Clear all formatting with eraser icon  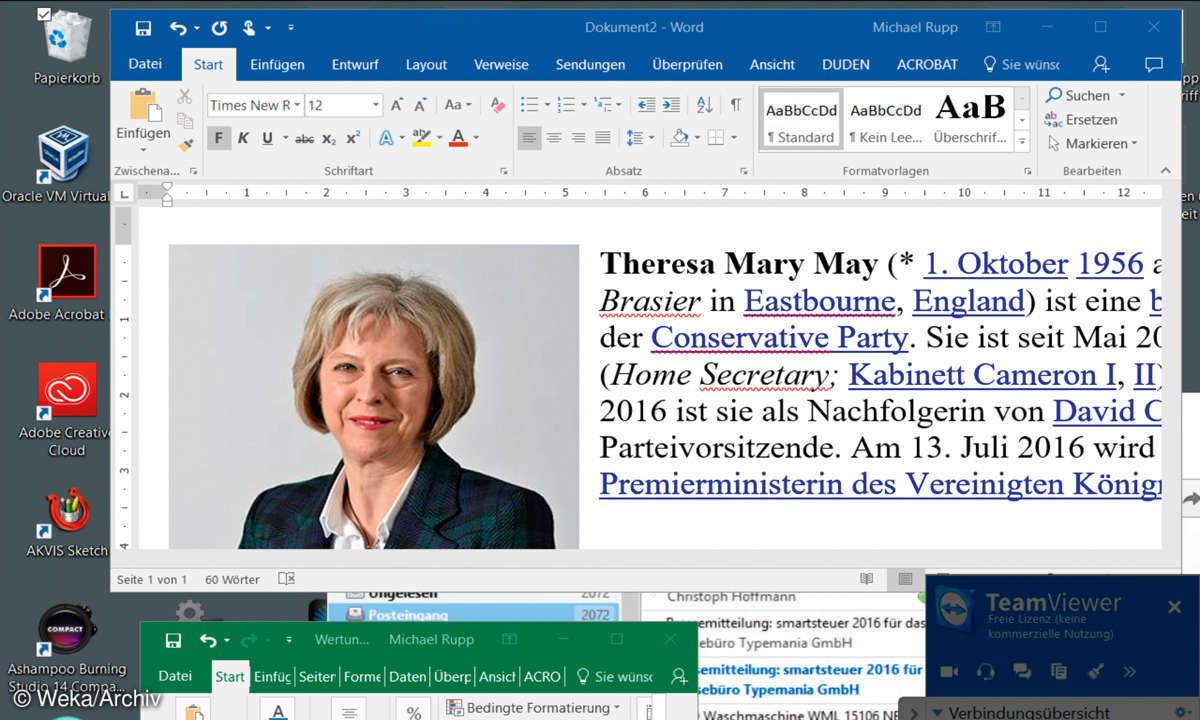pyautogui.click(x=497, y=105)
